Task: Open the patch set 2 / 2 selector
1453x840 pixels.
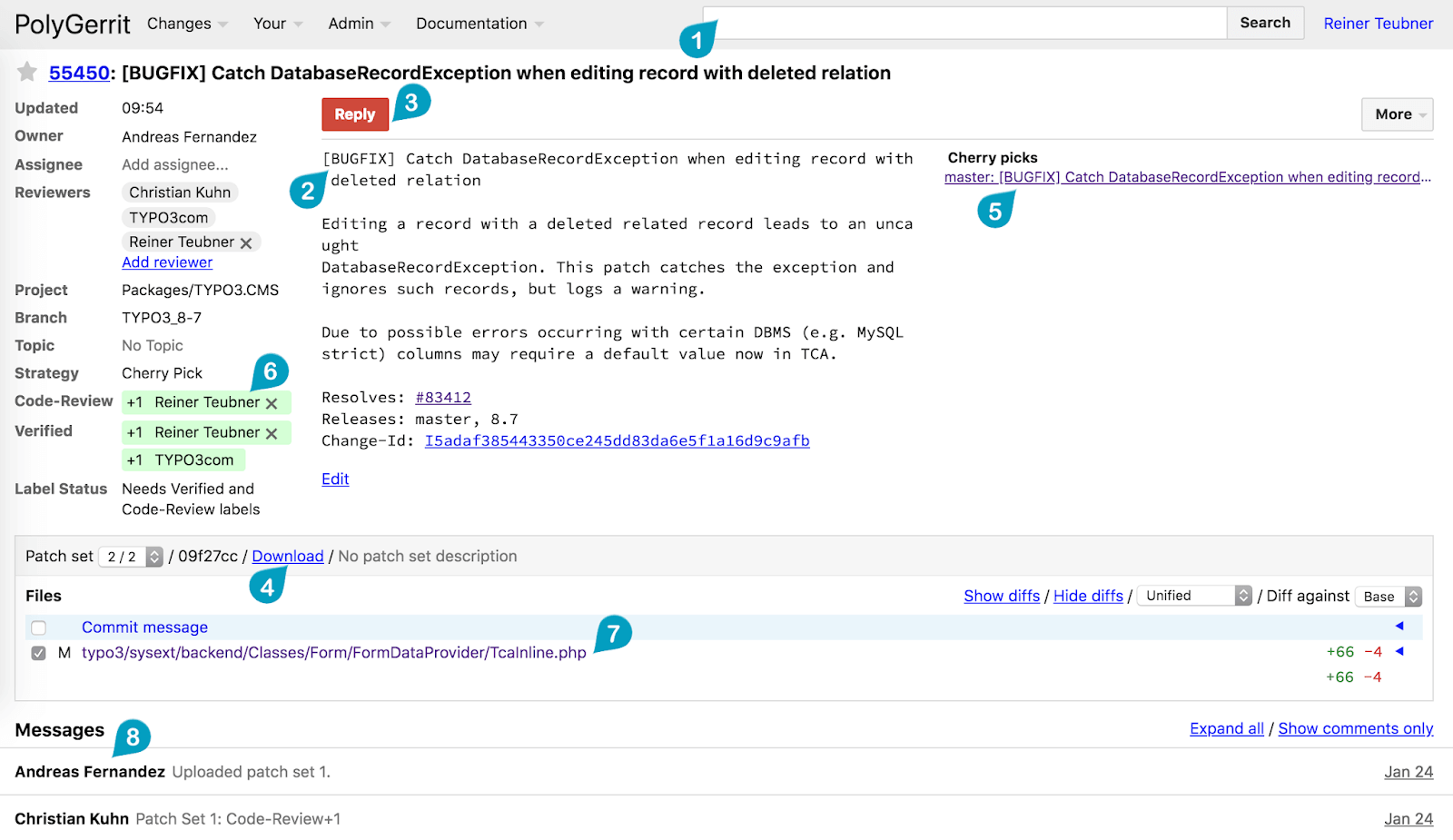Action: tap(131, 557)
